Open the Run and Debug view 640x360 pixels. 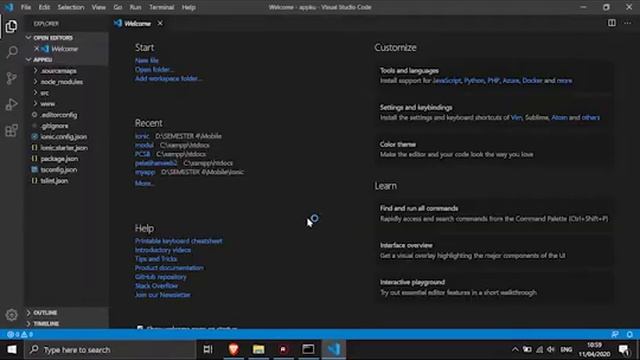[11, 104]
